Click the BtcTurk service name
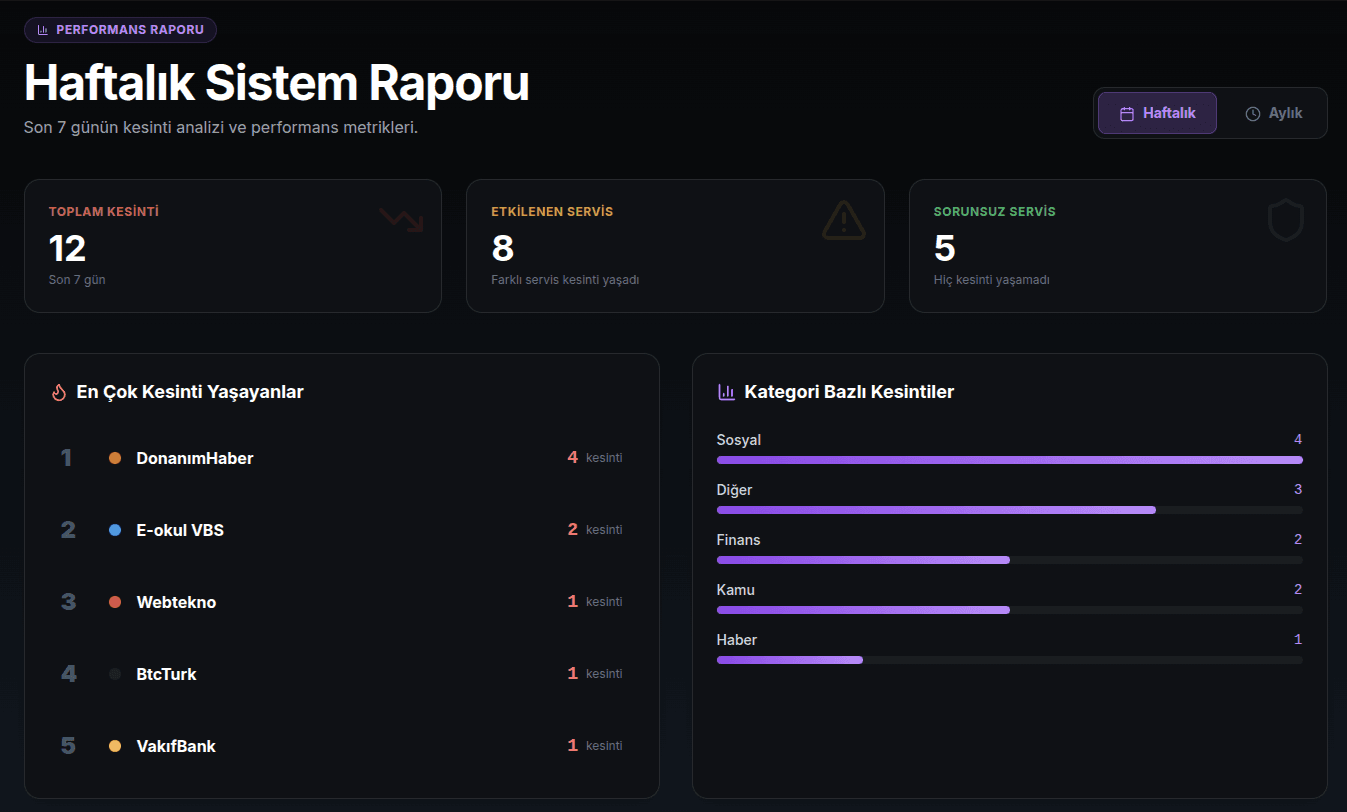1347x812 pixels. [x=166, y=674]
